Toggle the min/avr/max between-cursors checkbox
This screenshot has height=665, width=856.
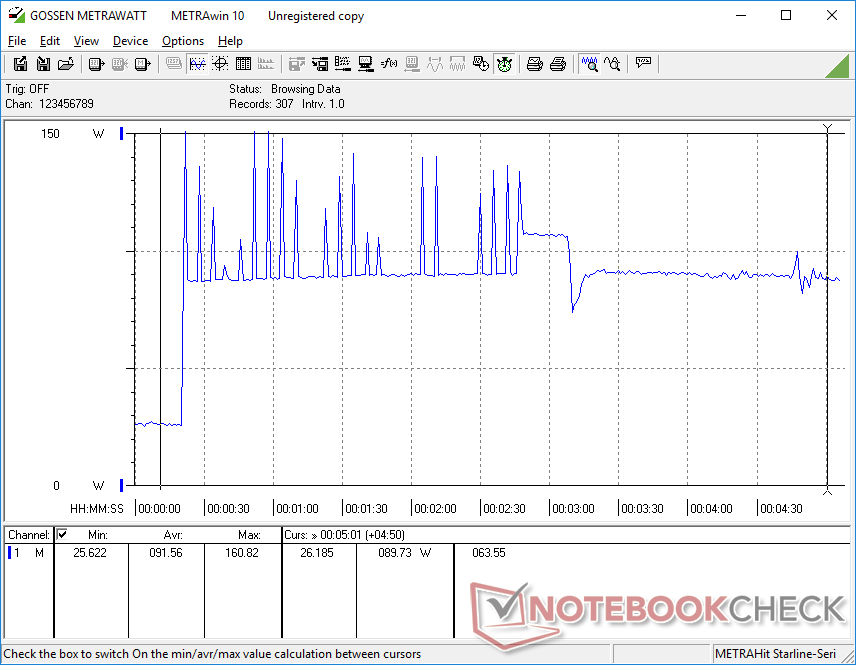click(62, 534)
